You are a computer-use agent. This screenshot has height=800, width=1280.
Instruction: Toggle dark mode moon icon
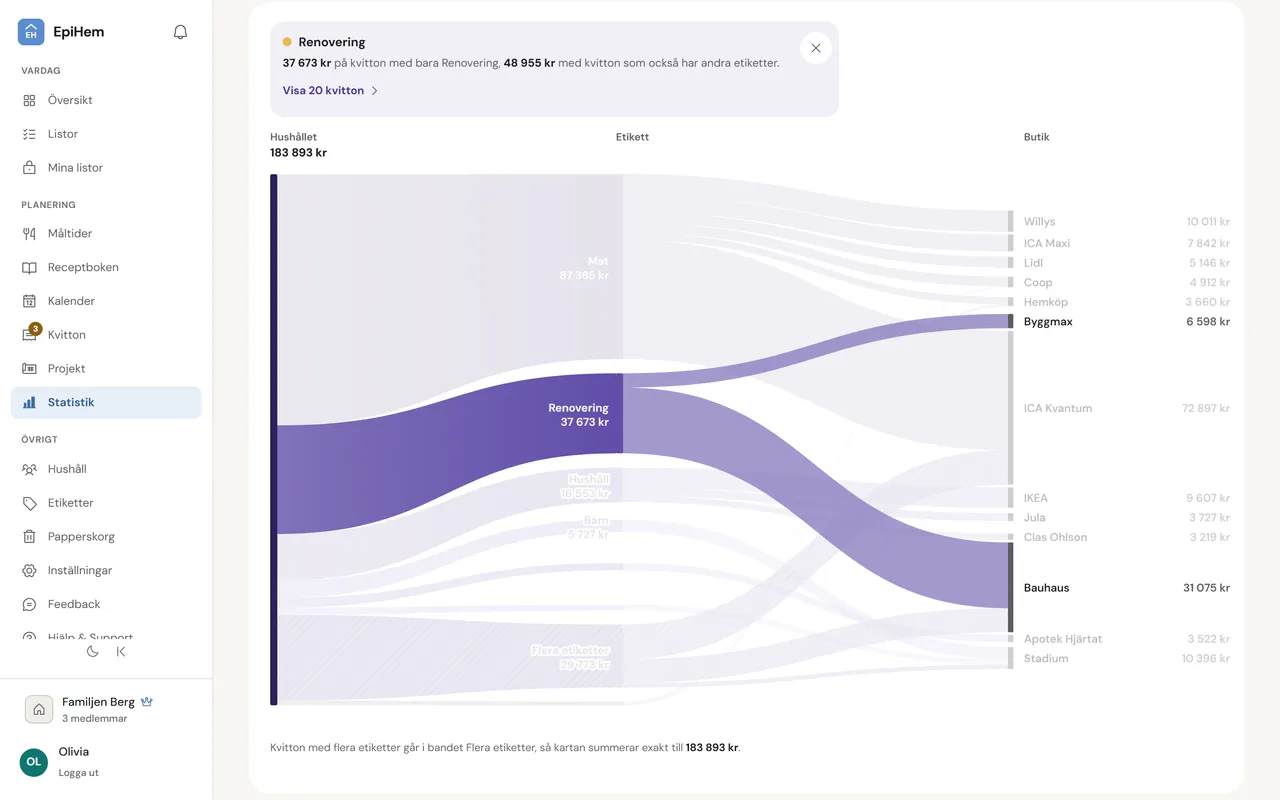[93, 651]
